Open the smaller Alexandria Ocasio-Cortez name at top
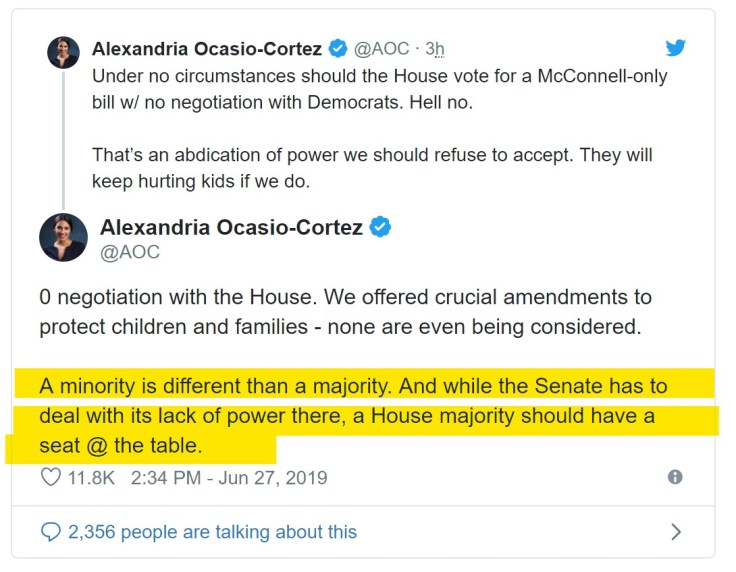Image resolution: width=736 pixels, height=572 pixels. tap(208, 48)
